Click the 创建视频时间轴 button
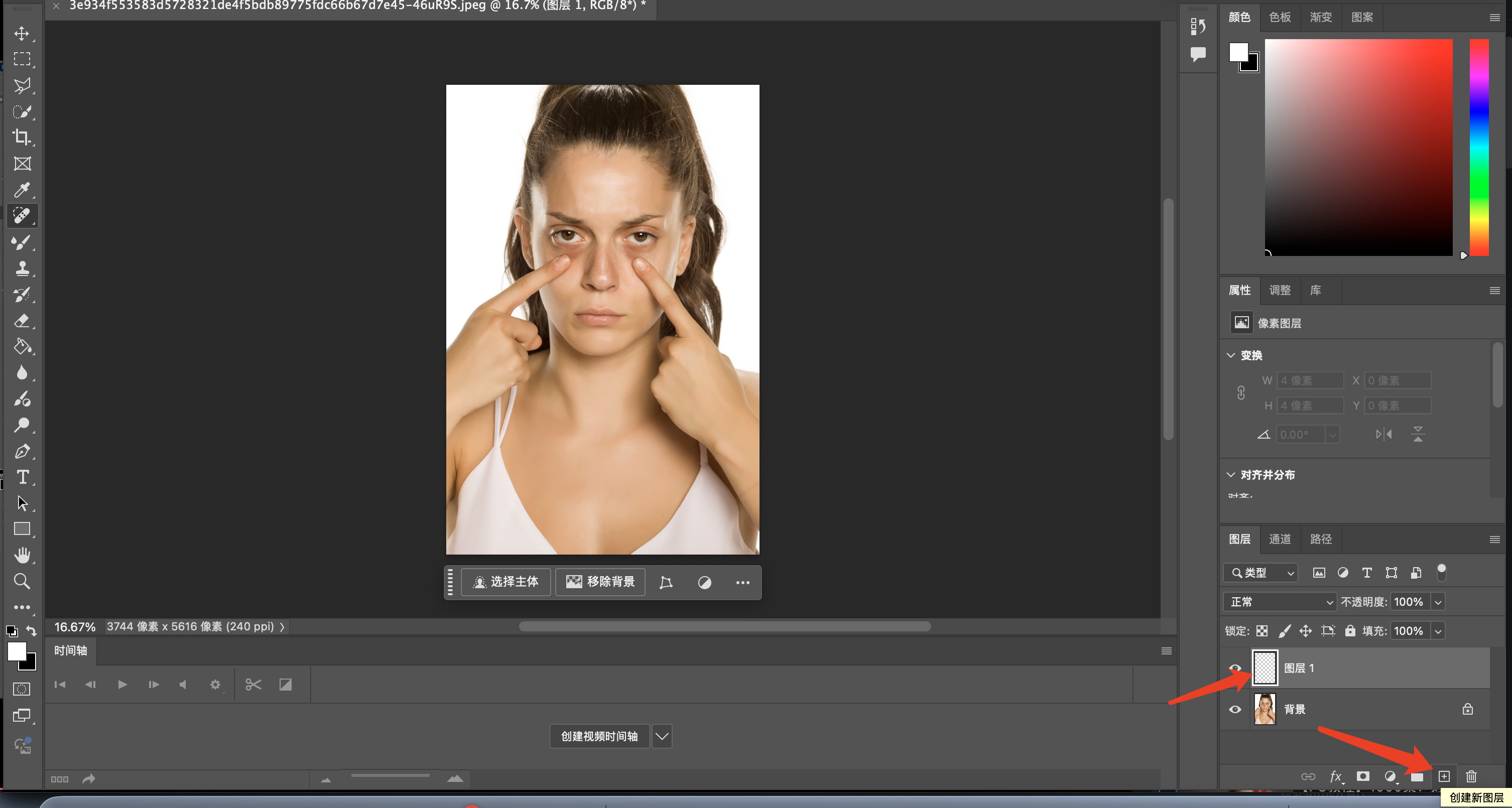1512x808 pixels. click(x=599, y=736)
